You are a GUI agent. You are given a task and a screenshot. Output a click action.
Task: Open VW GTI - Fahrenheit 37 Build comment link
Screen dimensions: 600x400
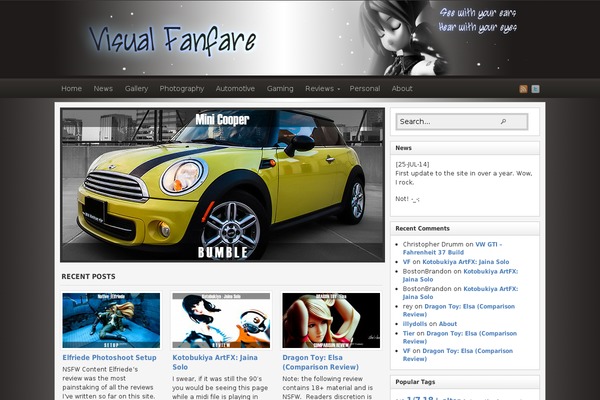(452, 248)
